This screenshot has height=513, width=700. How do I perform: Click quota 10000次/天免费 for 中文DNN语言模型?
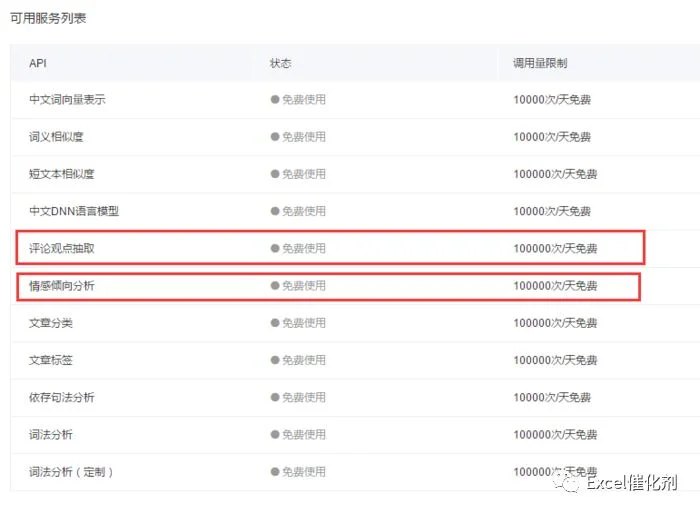tap(552, 211)
